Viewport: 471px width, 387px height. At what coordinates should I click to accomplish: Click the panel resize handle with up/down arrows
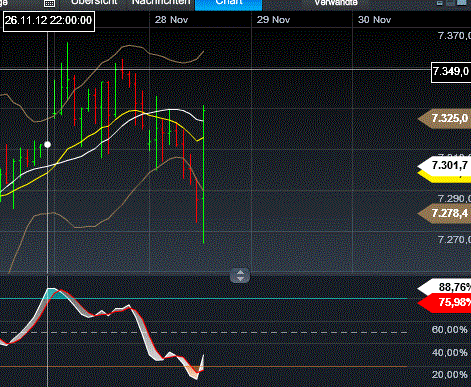tap(240, 276)
